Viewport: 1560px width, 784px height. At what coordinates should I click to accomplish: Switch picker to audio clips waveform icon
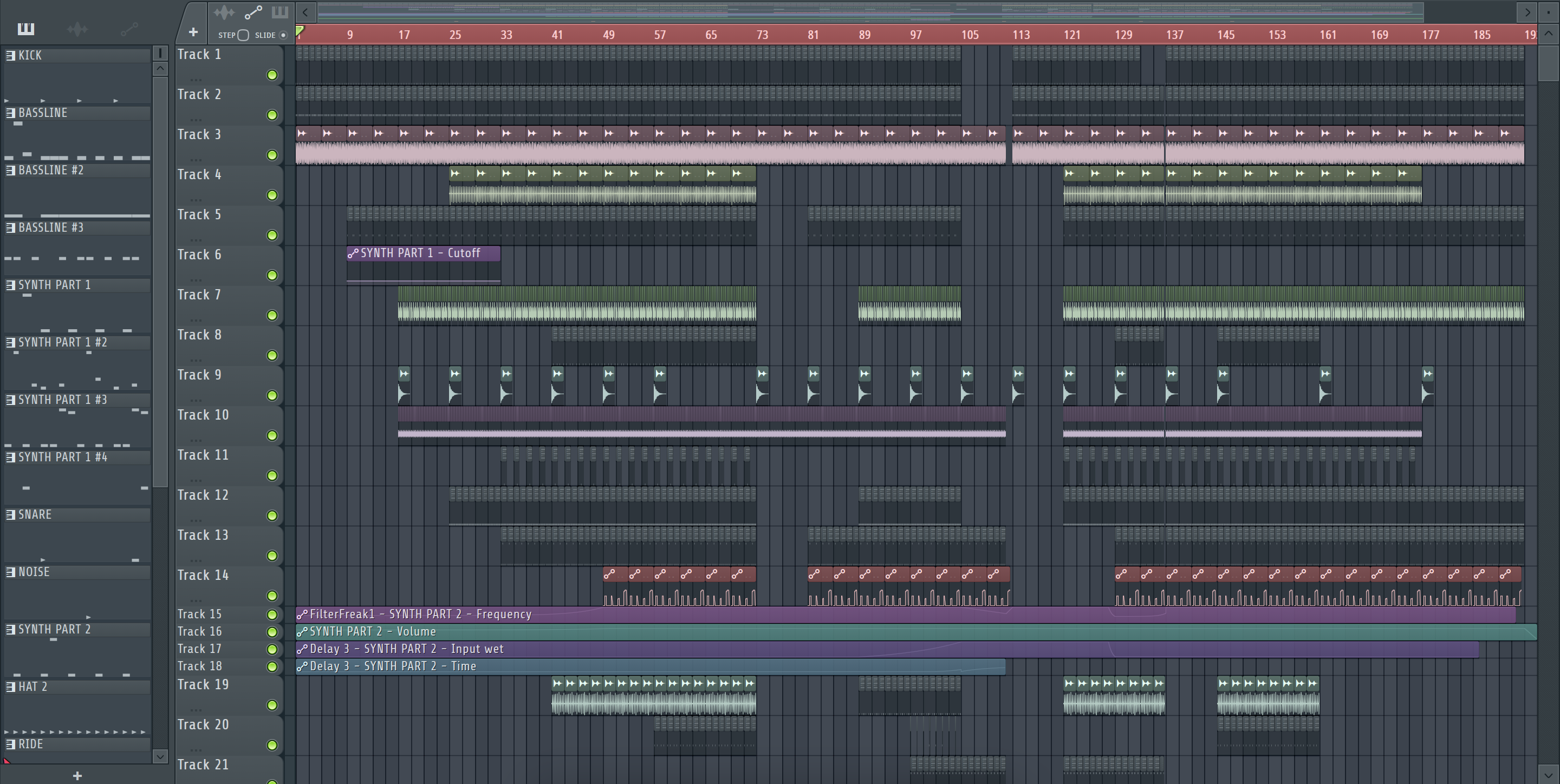tap(77, 29)
